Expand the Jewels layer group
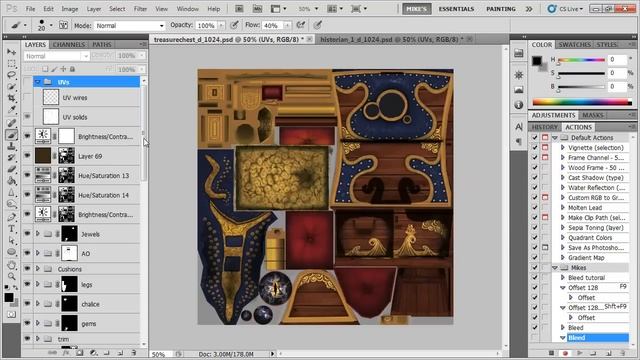Image resolution: width=640 pixels, height=360 pixels. [x=38, y=234]
